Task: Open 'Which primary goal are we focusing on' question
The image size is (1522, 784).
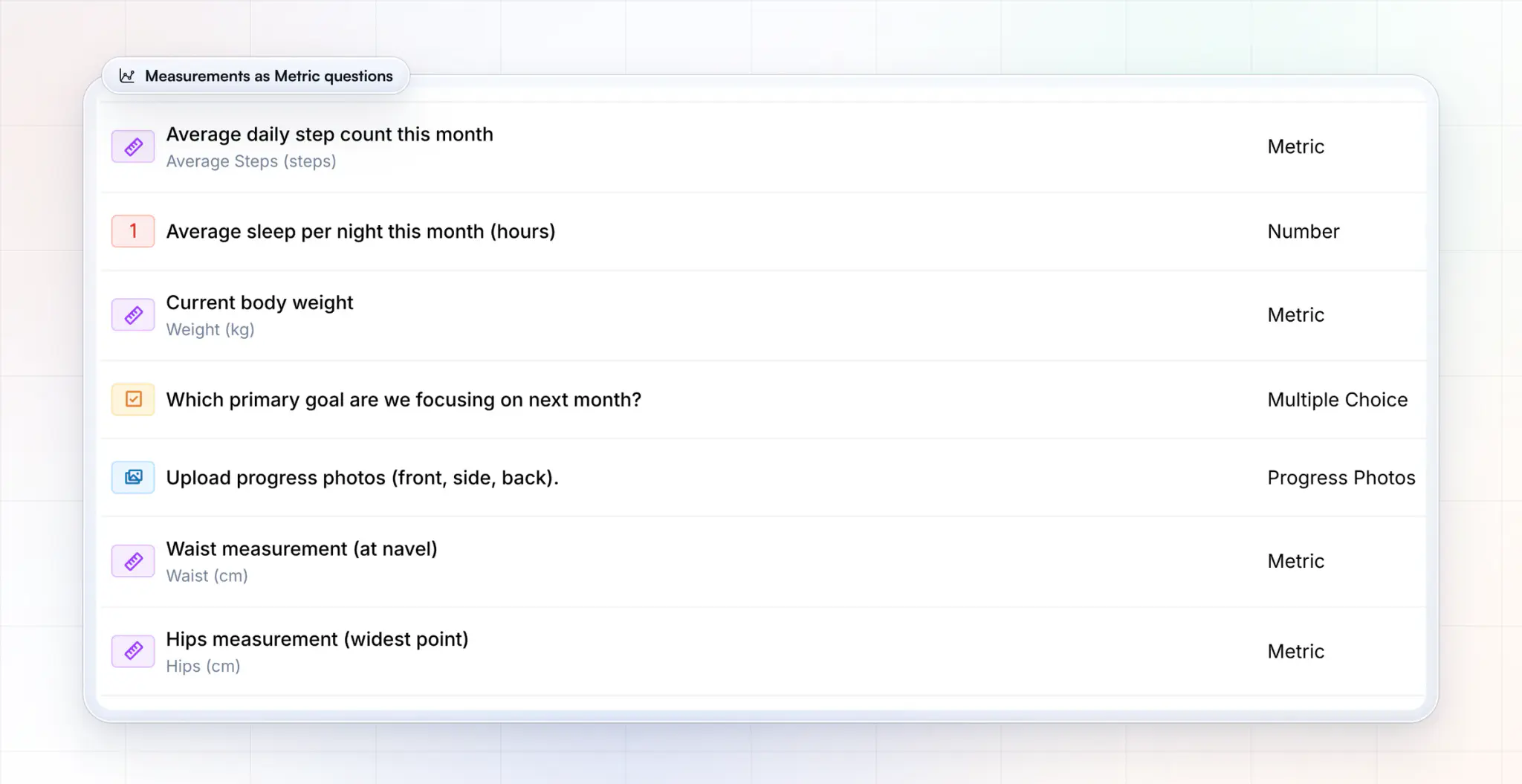Action: 404,400
